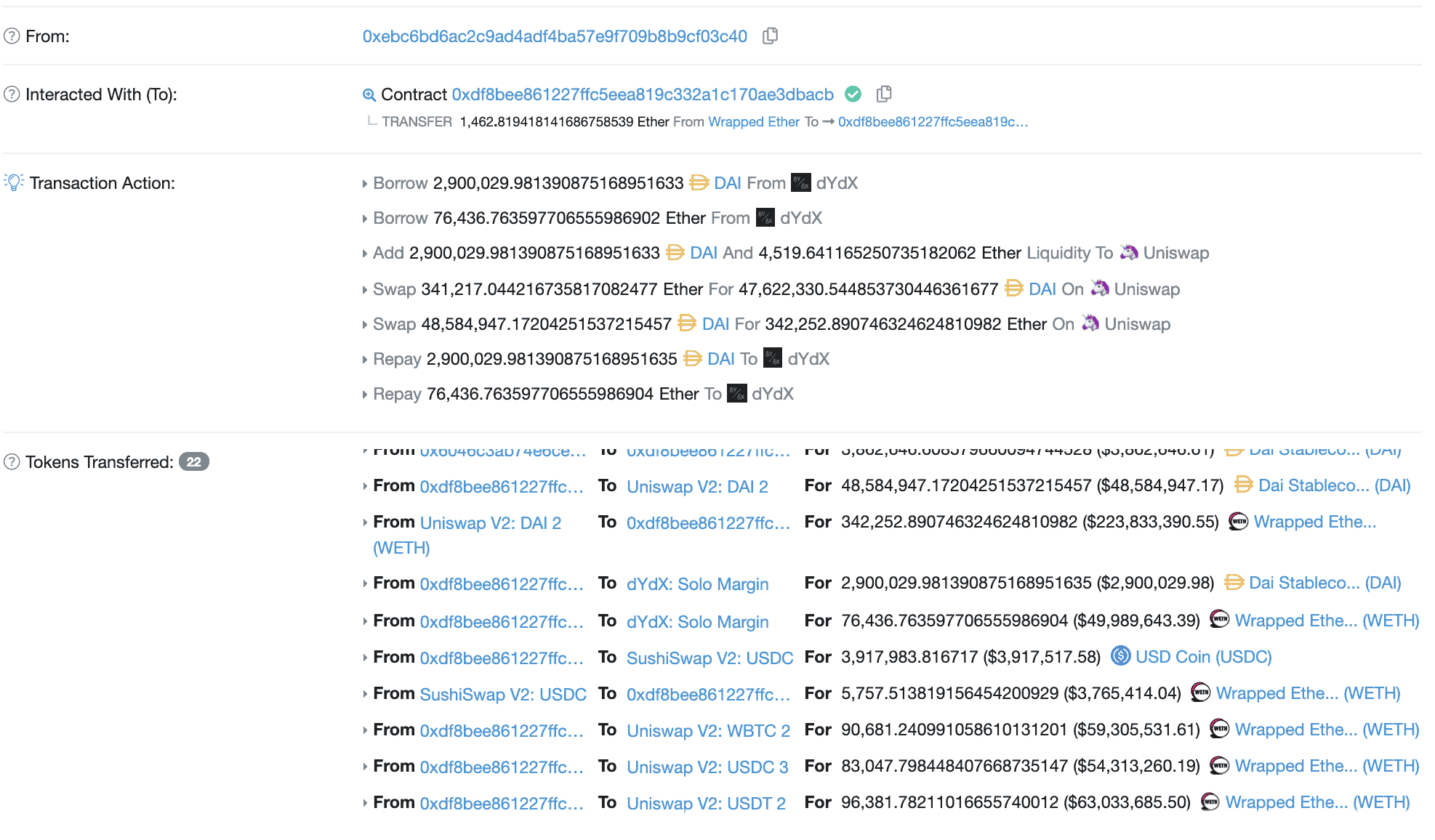
Task: Click the Tokens Transferred count badge 22
Action: pyautogui.click(x=194, y=461)
